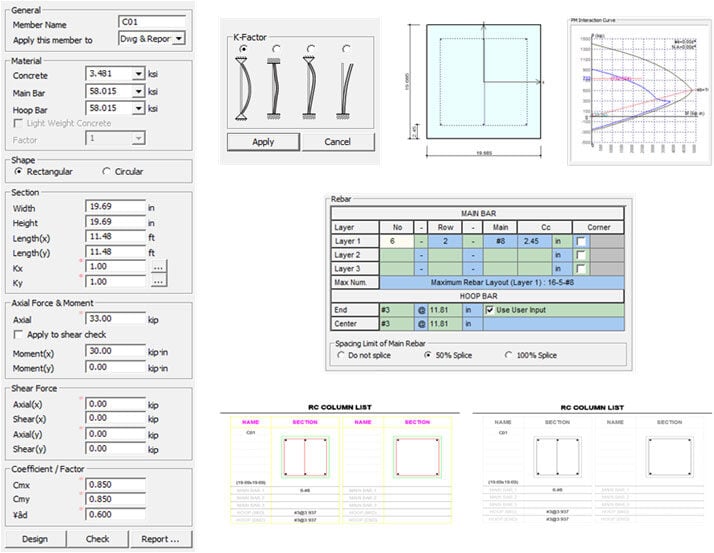
Task: Click the Axial force input field
Action: [x=116, y=318]
